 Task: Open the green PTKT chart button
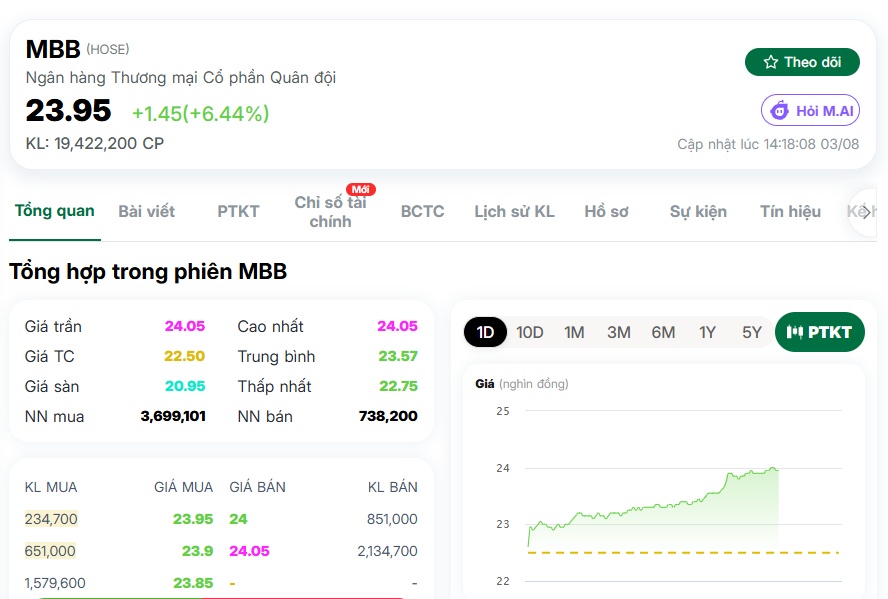tap(820, 332)
